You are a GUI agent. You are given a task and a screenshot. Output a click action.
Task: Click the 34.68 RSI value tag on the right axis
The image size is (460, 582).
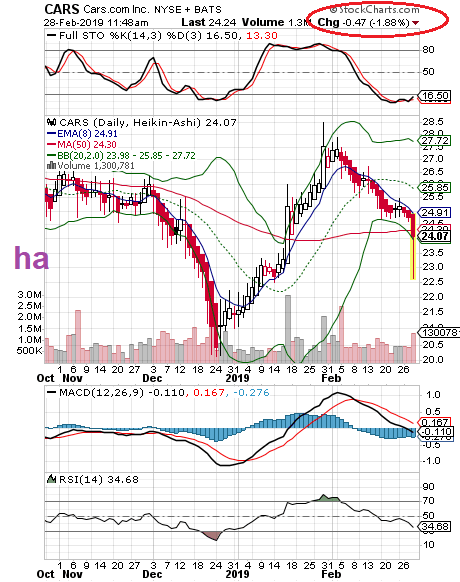[435, 526]
